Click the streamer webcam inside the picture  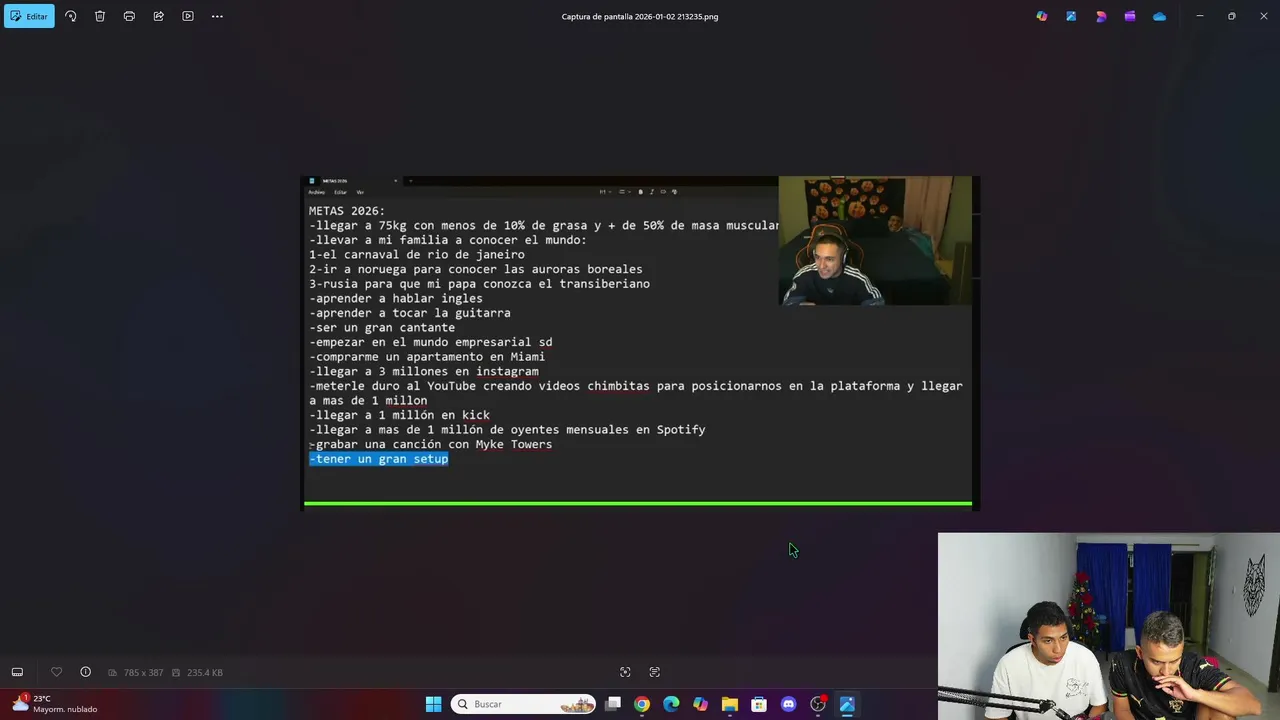coord(875,241)
